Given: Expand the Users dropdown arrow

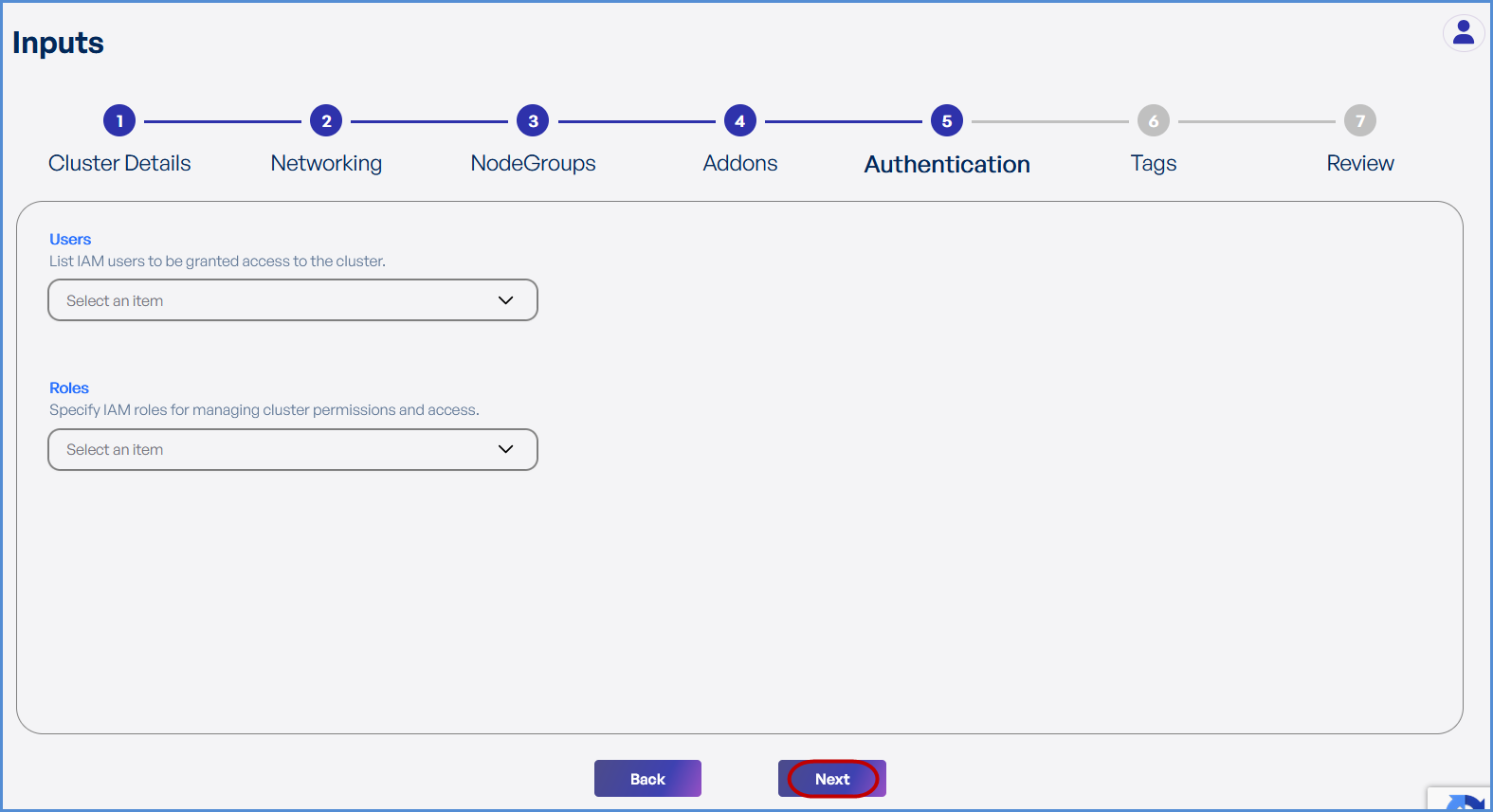Looking at the screenshot, I should point(505,300).
